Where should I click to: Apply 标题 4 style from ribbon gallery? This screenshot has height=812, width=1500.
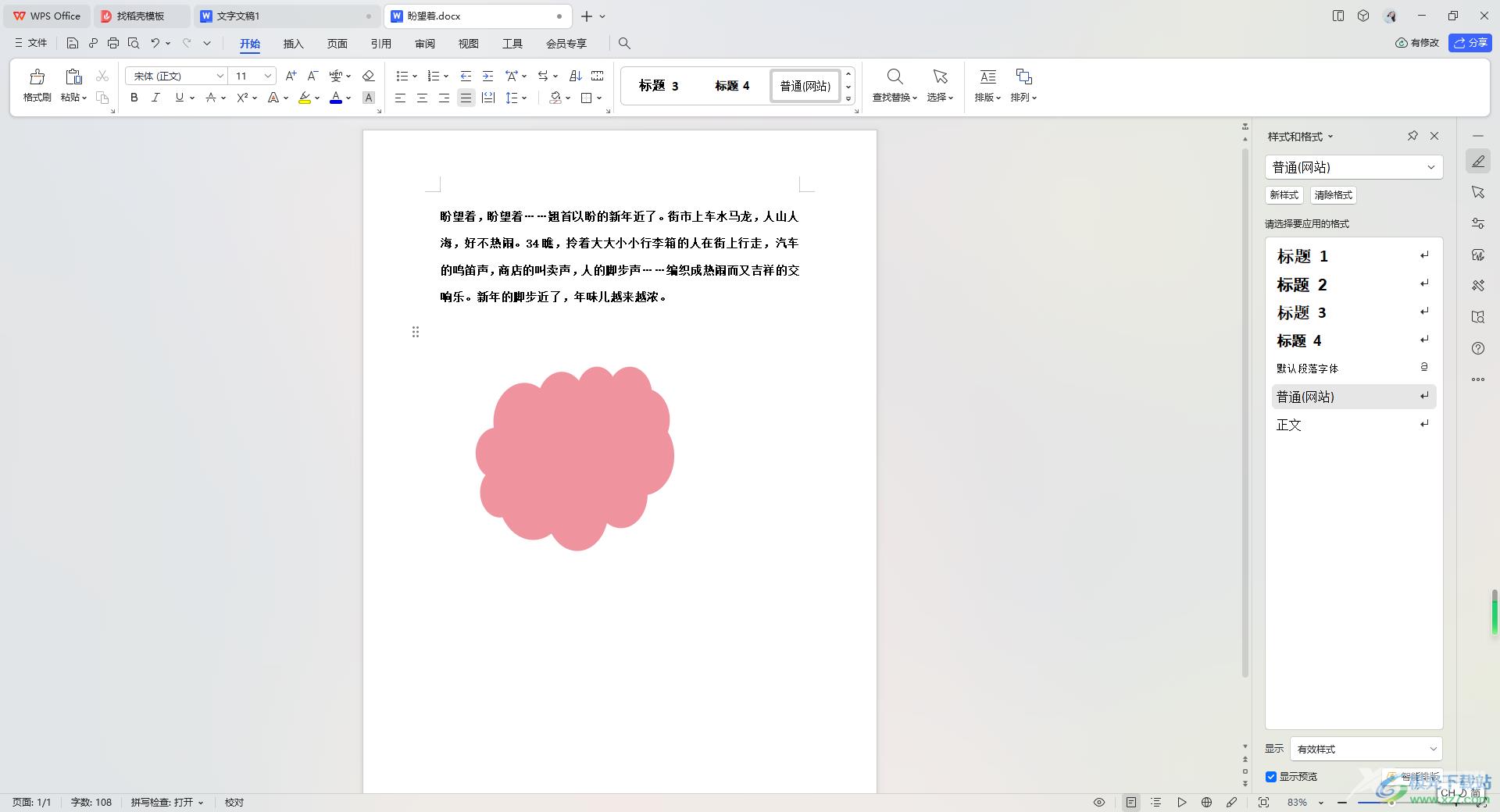[x=732, y=86]
